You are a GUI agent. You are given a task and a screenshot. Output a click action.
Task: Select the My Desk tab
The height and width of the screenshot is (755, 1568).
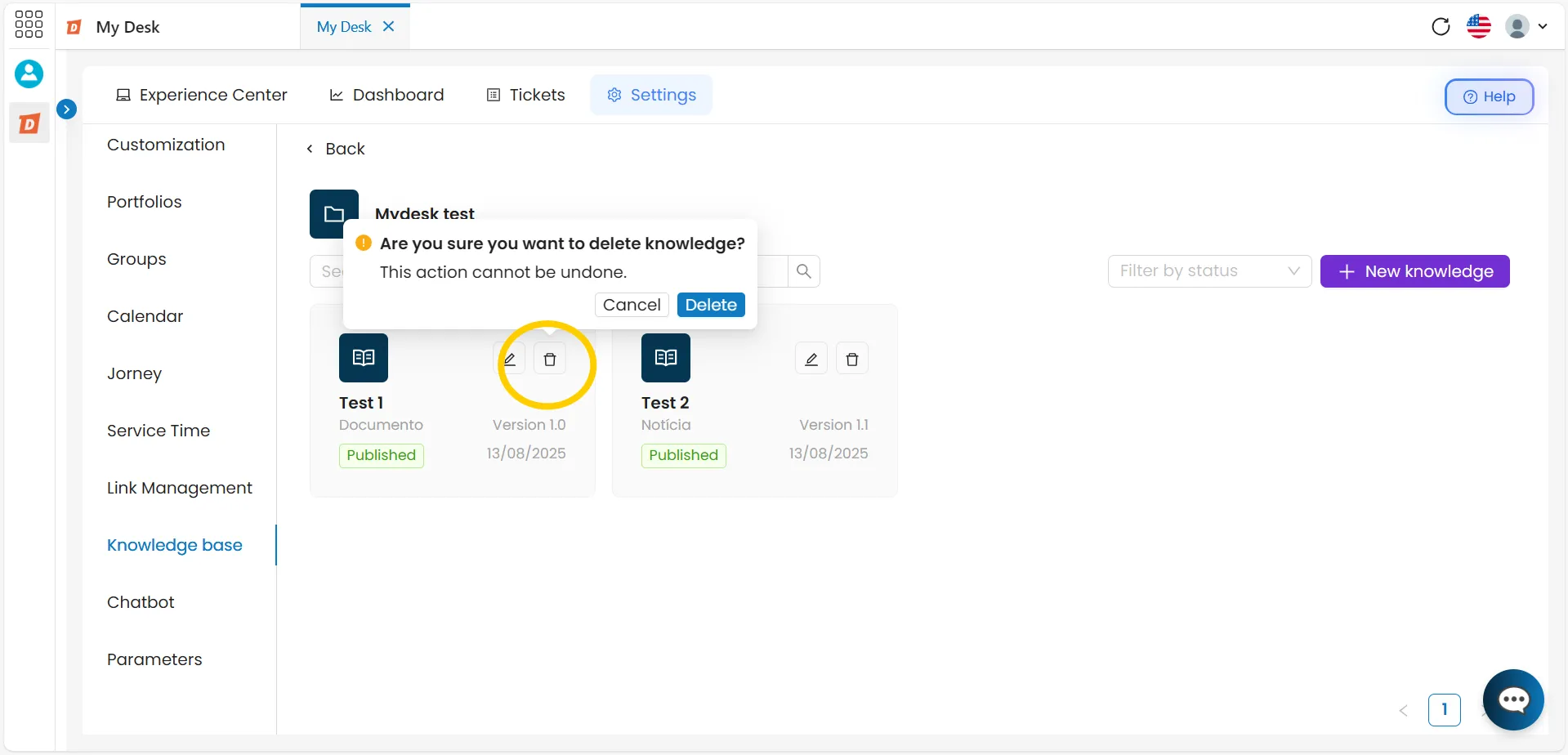pos(344,27)
